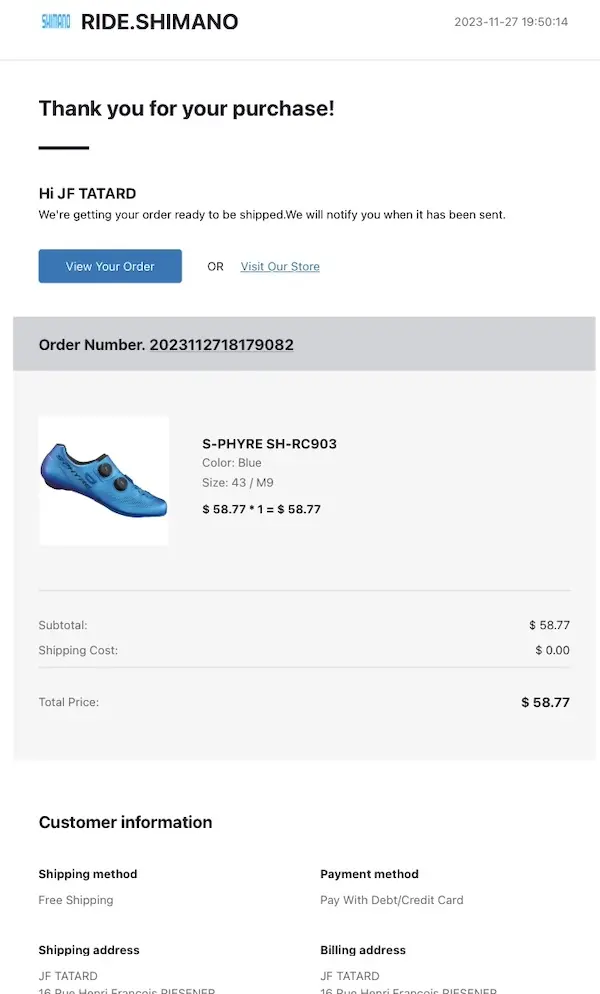The image size is (600, 994).
Task: Select the S-PHYRE SH-RC903 product title
Action: 269,444
